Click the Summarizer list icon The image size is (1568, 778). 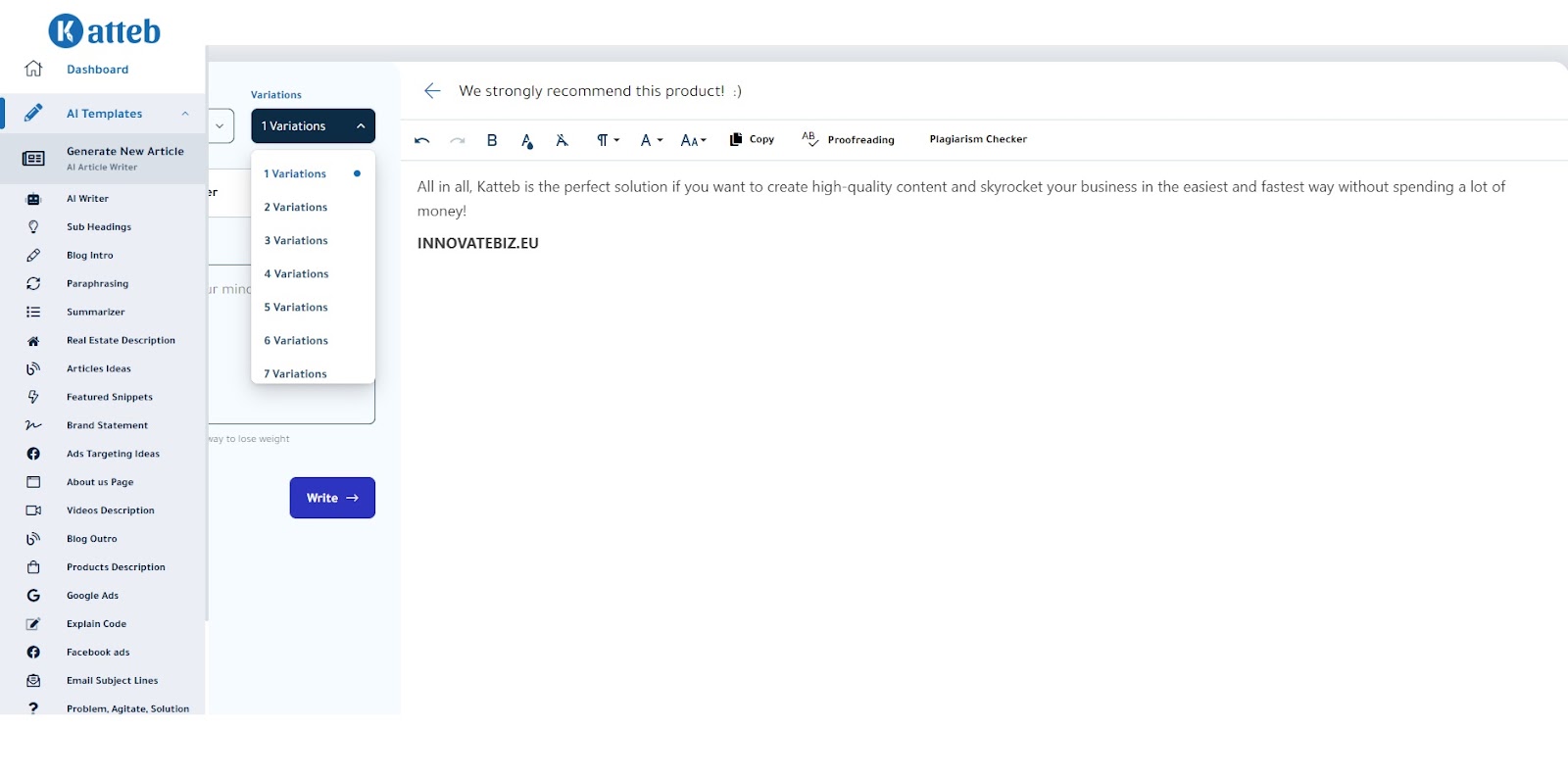[x=33, y=313]
